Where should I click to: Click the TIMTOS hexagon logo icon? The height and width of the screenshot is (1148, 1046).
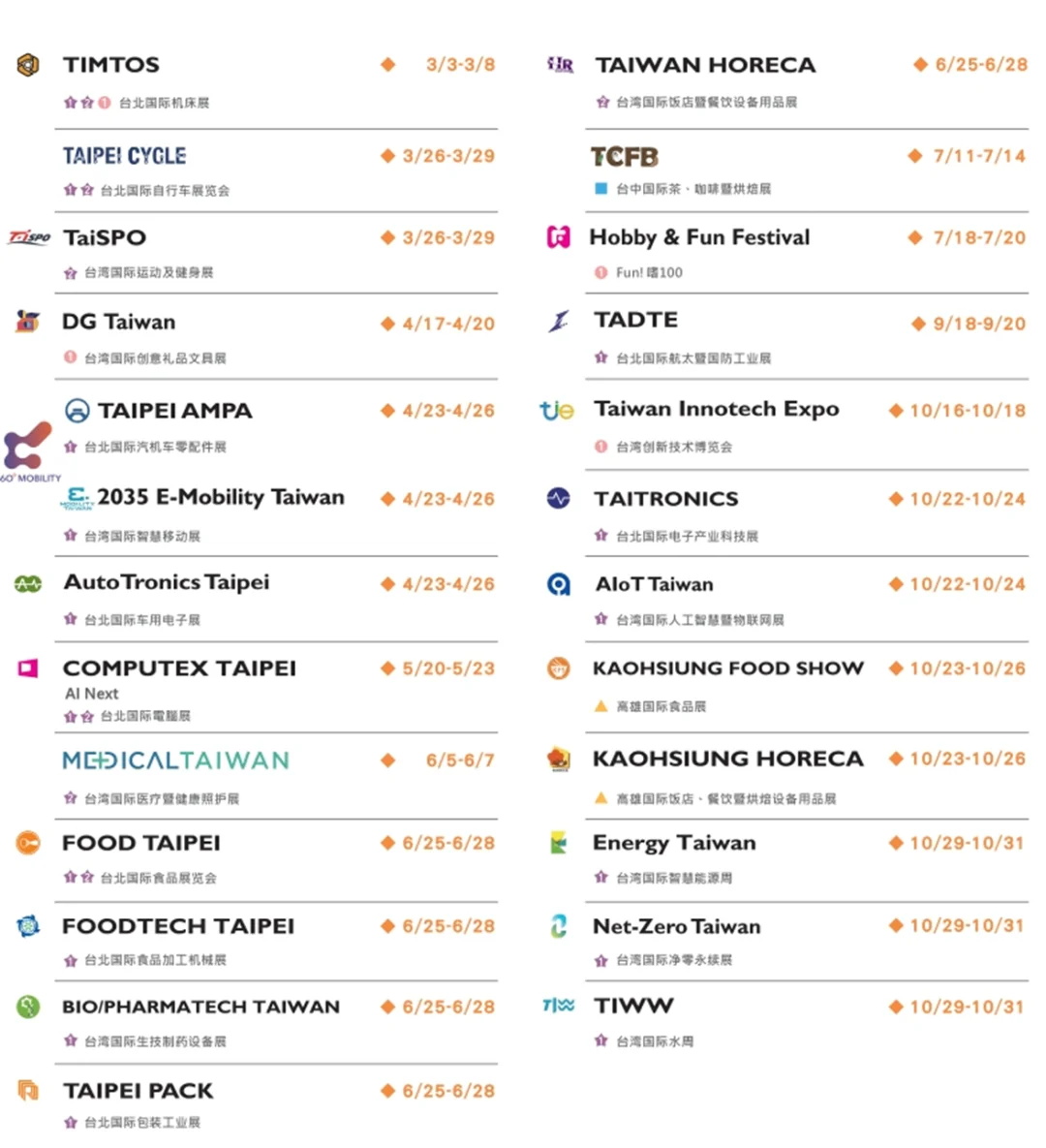(x=28, y=65)
